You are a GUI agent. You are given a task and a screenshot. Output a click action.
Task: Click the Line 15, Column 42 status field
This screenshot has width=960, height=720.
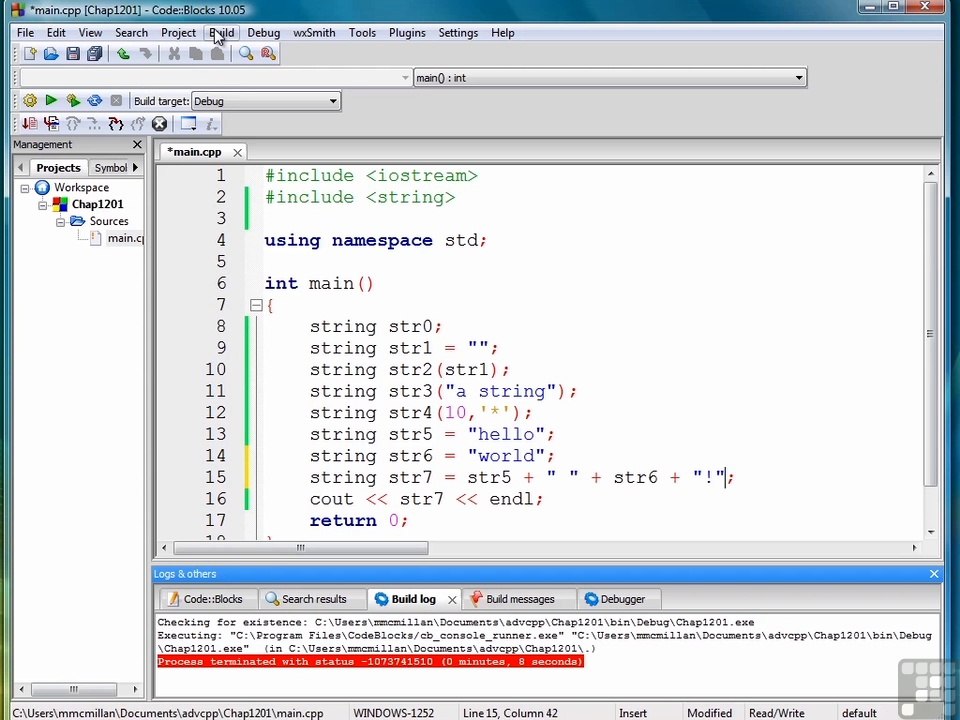[x=510, y=713]
